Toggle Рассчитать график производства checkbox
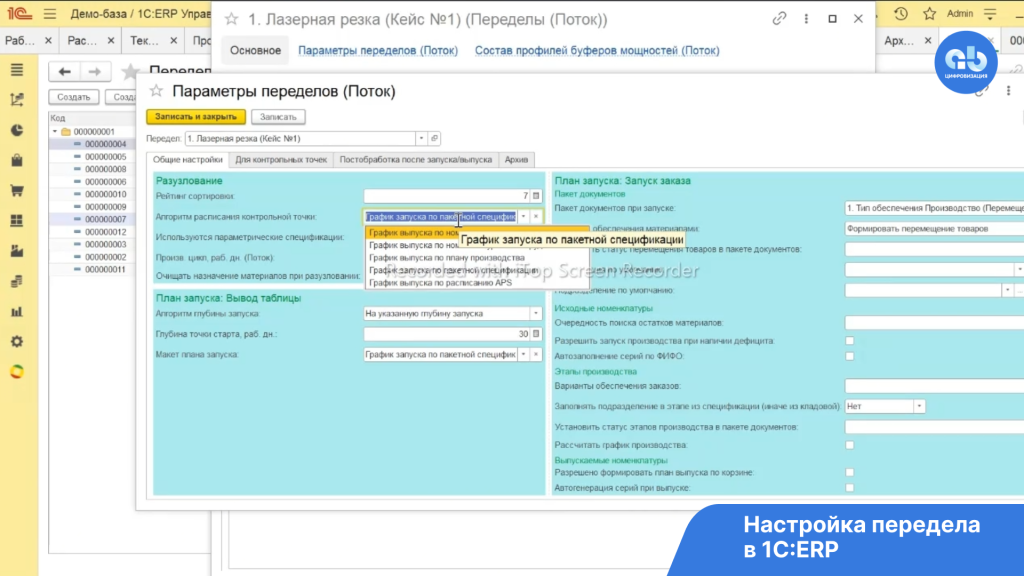 point(850,445)
